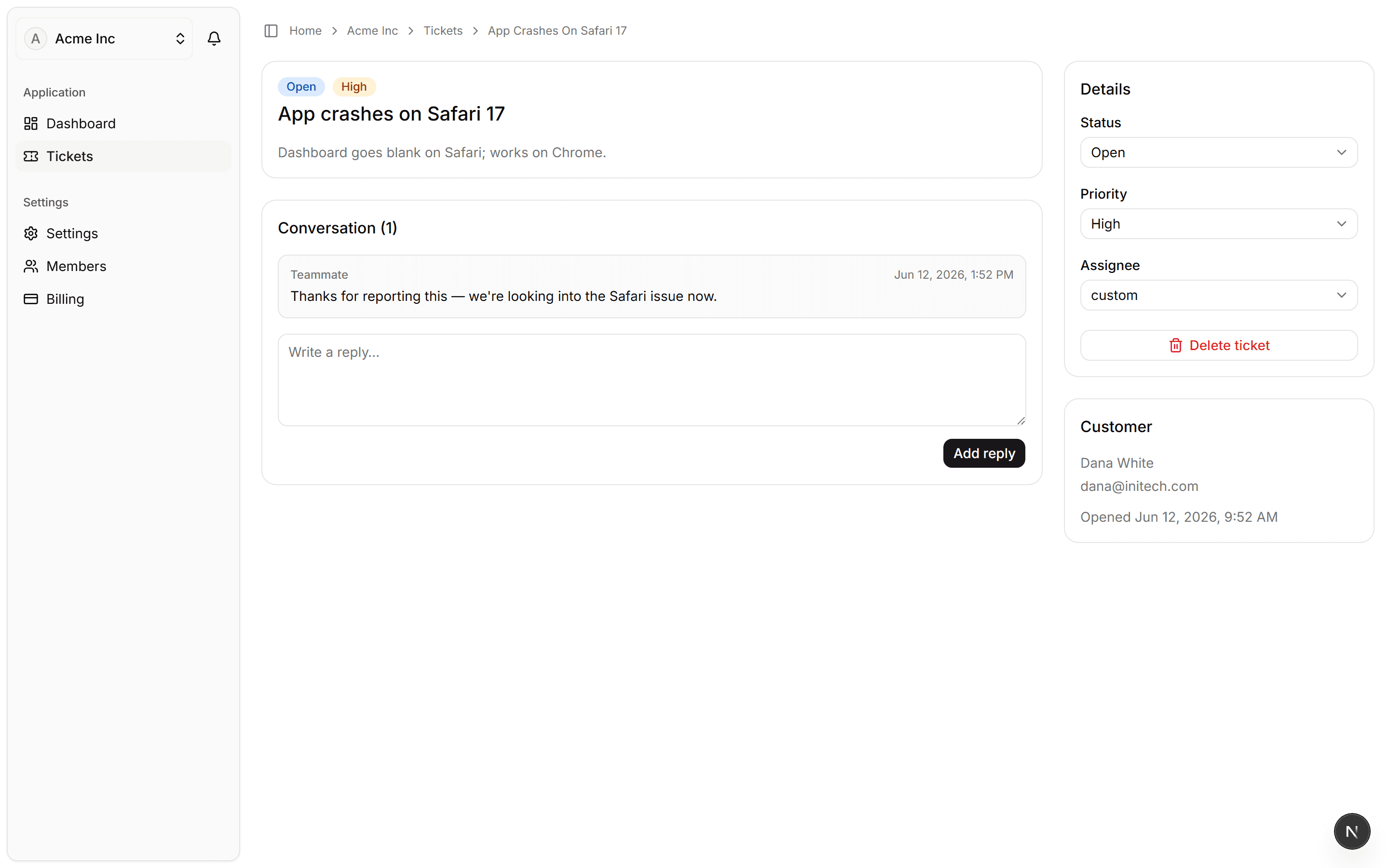The height and width of the screenshot is (868, 1389).
Task: Open the Priority dropdown showing High
Action: pyautogui.click(x=1219, y=224)
